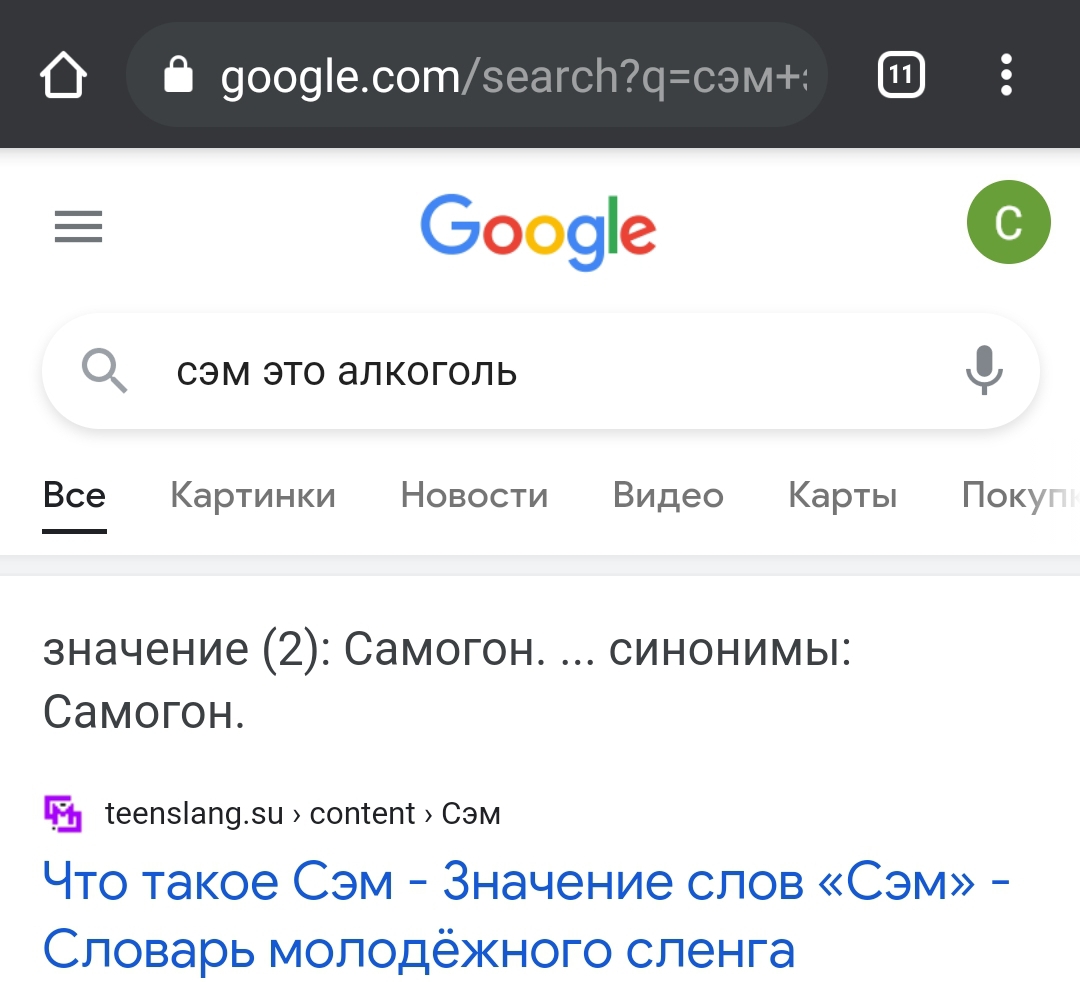
Task: Switch to the Видео tab
Action: (x=668, y=495)
